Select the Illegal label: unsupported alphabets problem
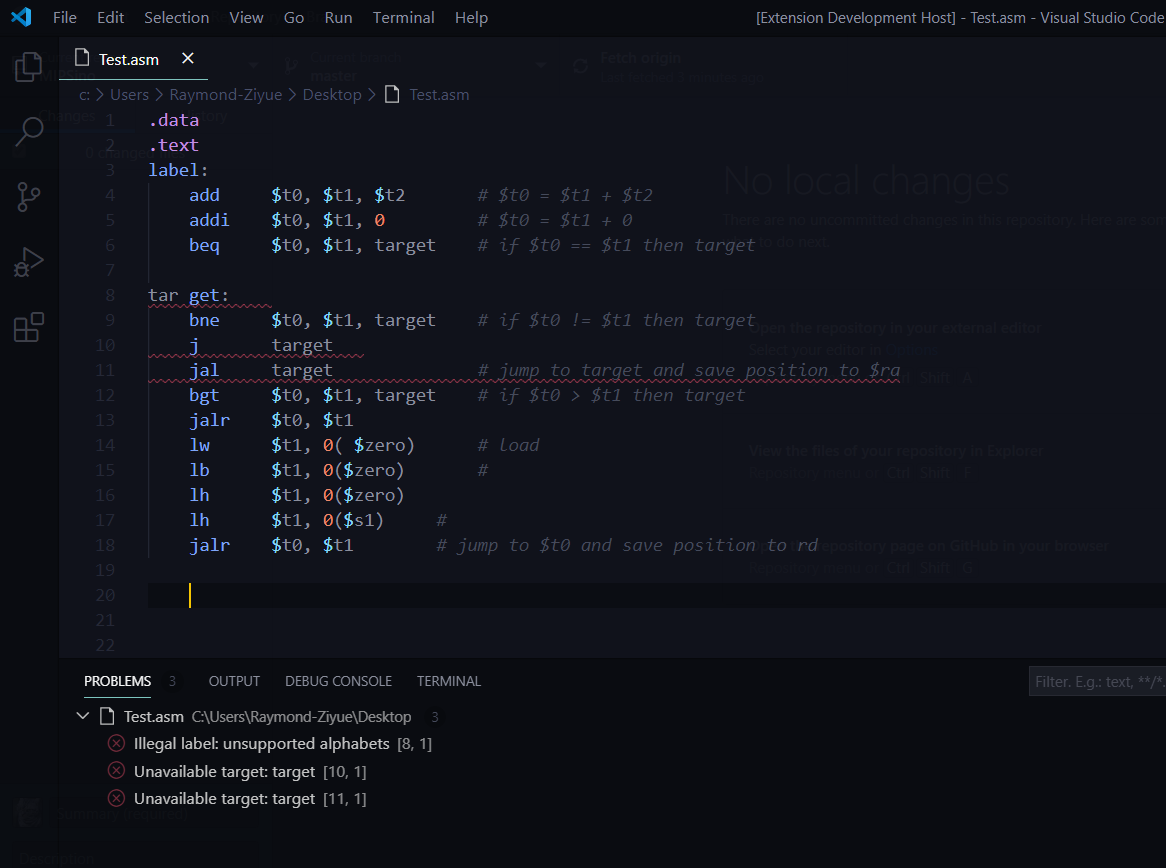This screenshot has width=1166, height=868. pos(261,743)
